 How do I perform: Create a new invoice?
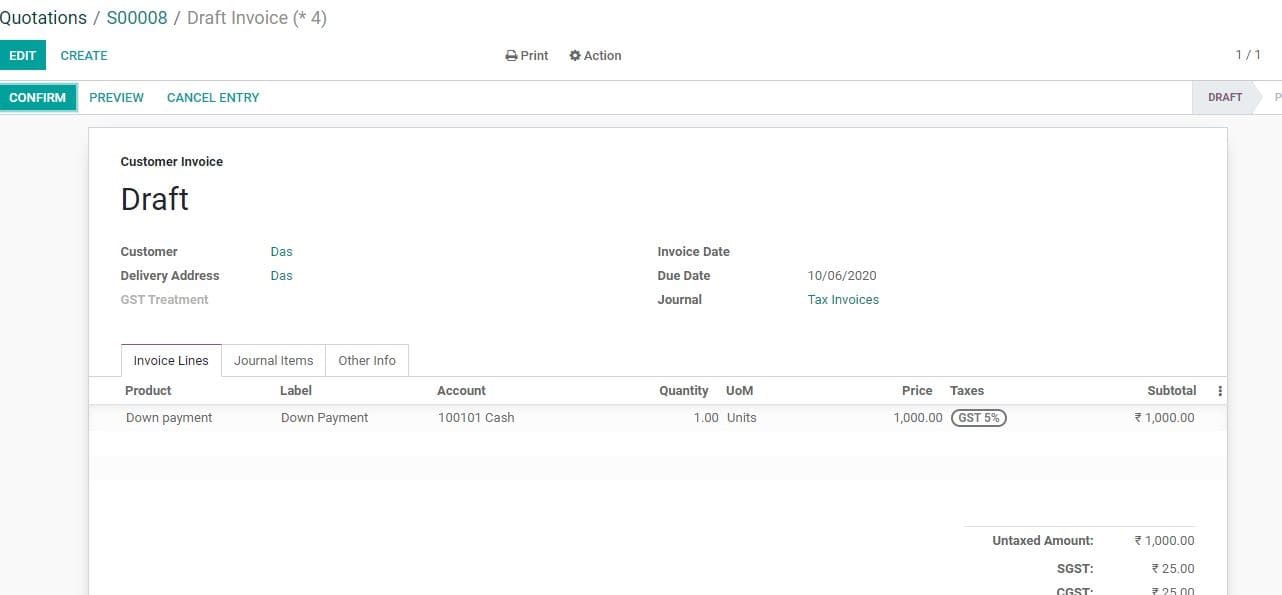click(x=84, y=55)
